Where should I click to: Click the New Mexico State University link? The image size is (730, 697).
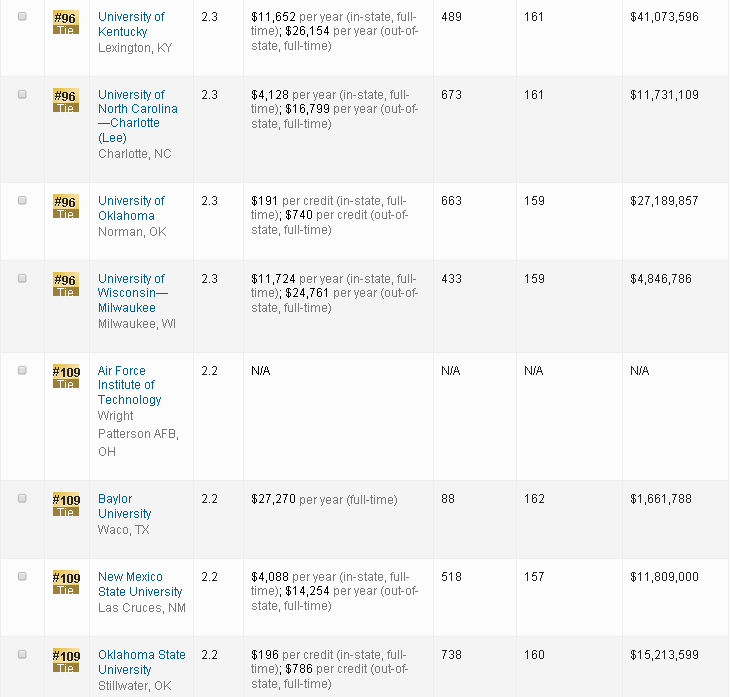click(x=140, y=584)
